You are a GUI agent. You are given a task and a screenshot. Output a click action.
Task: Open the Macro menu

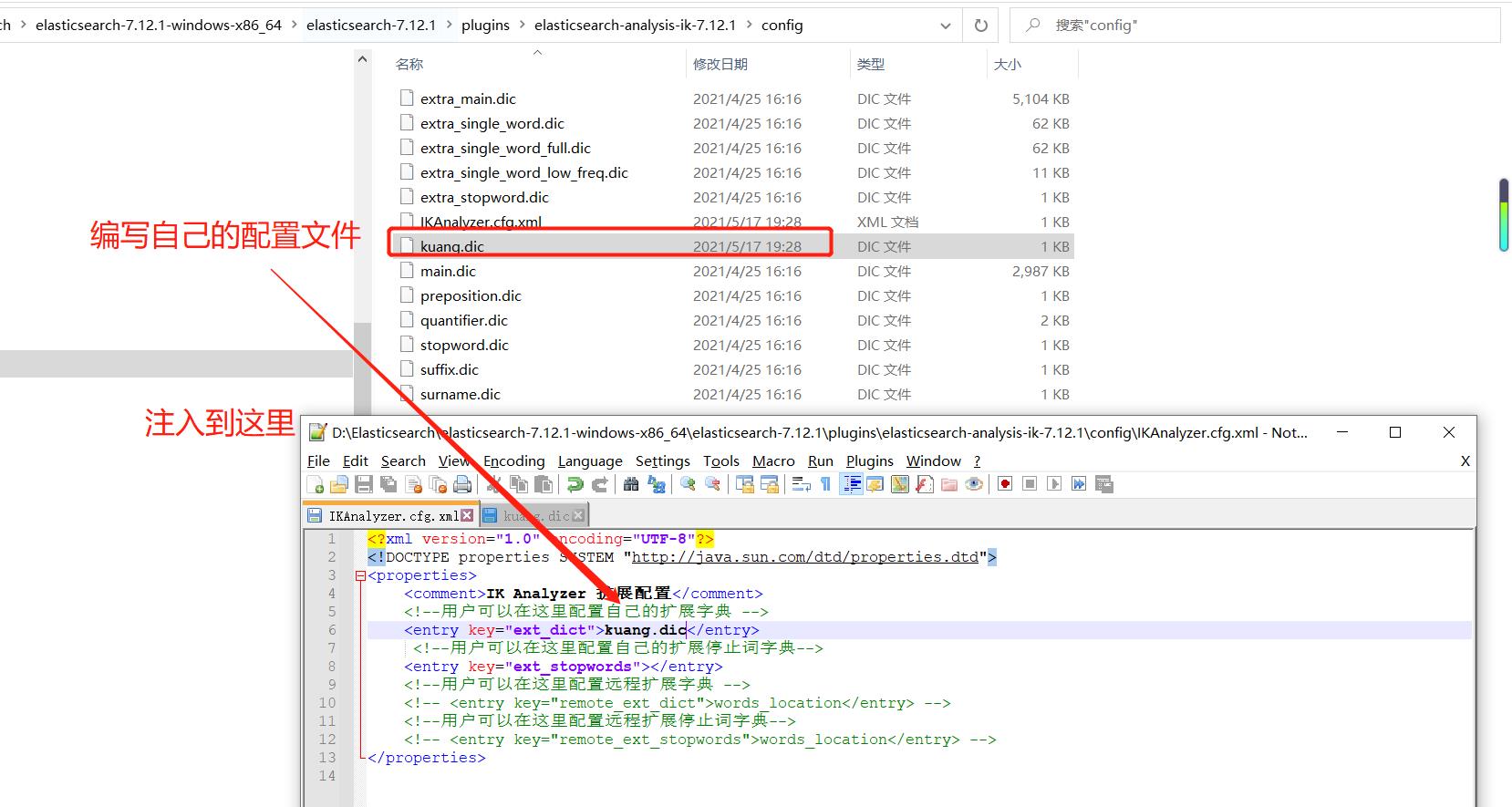pos(773,461)
